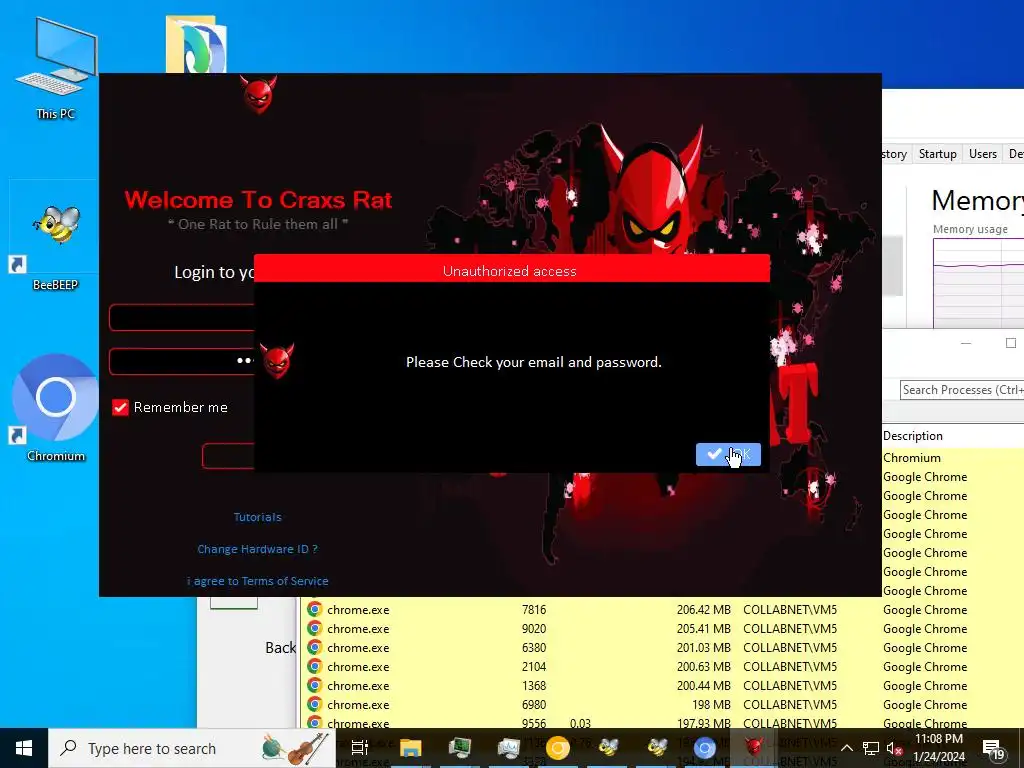Switch to the Startup tab in Task Manager

937,153
